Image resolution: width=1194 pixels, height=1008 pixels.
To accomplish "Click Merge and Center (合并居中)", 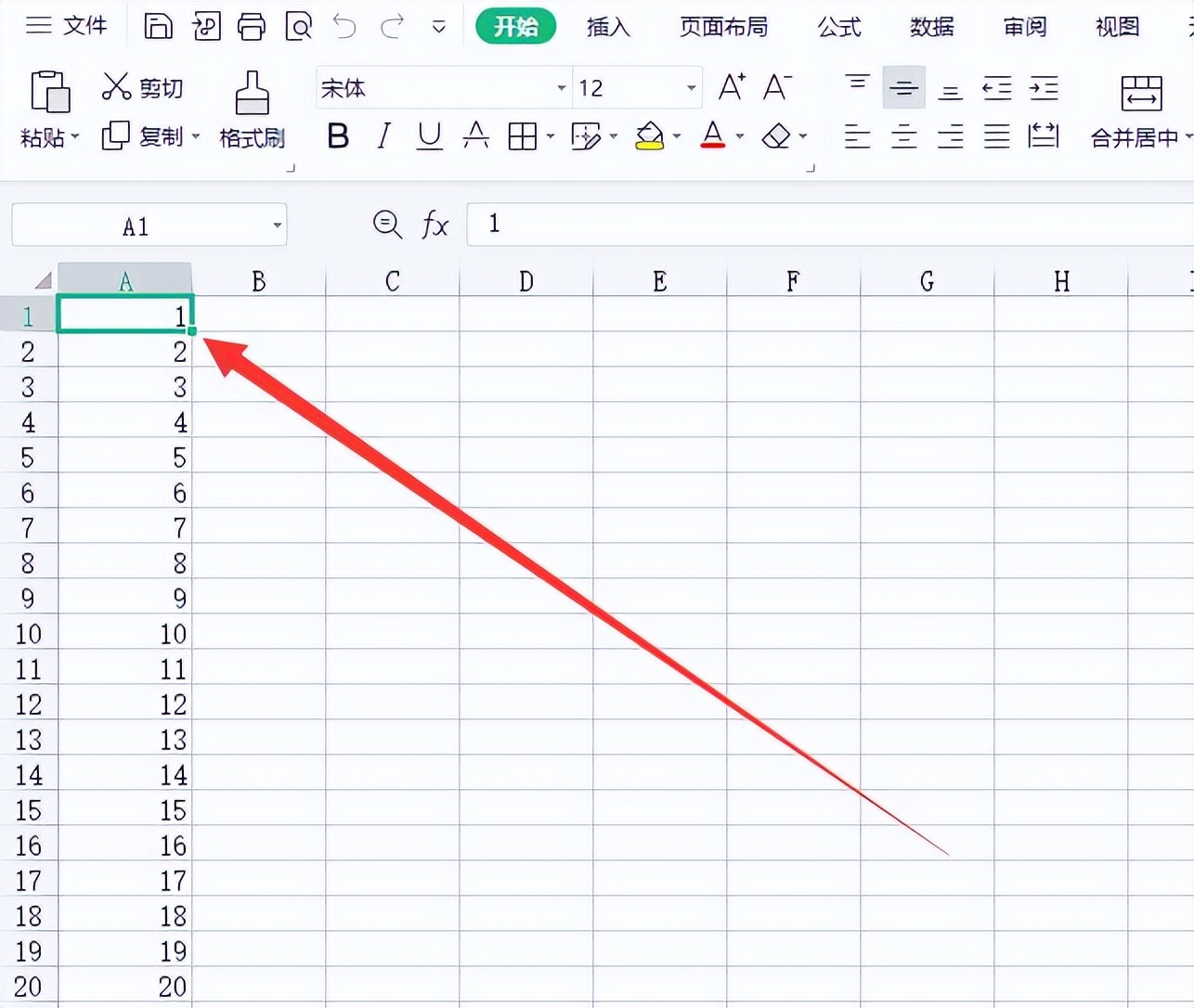I will pos(1141,111).
